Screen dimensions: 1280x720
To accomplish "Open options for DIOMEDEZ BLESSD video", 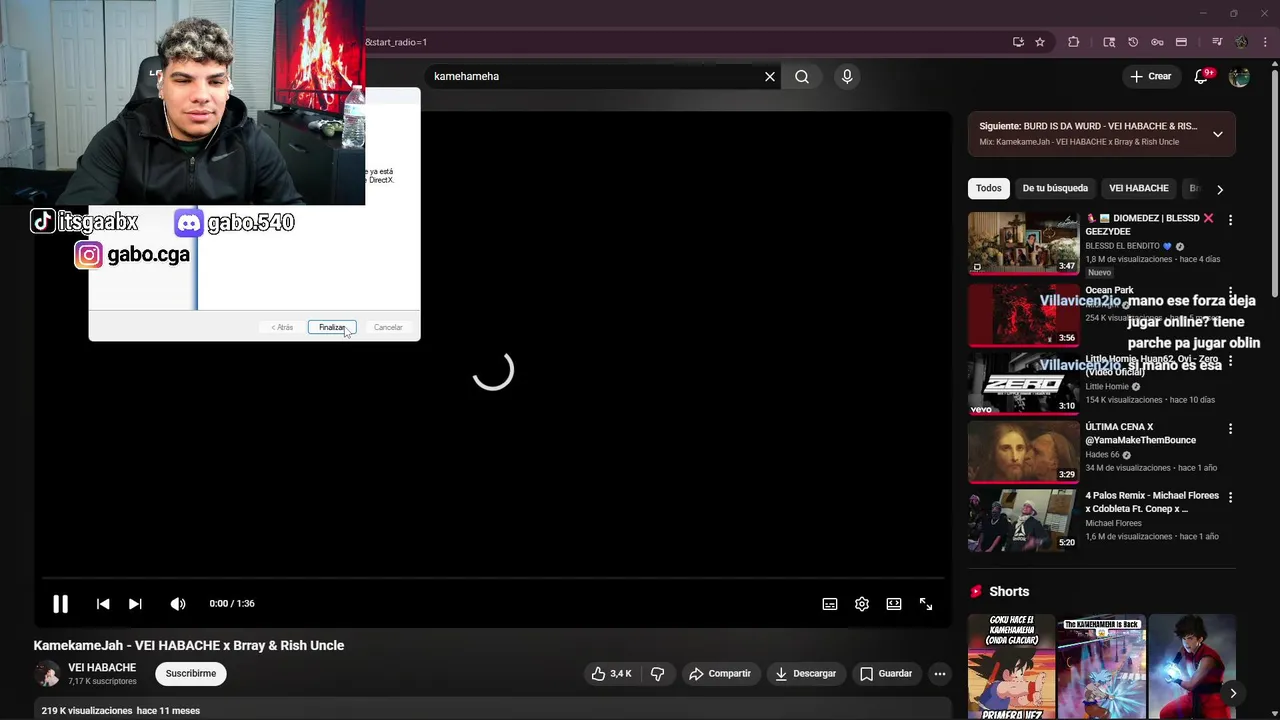I will coord(1230,220).
